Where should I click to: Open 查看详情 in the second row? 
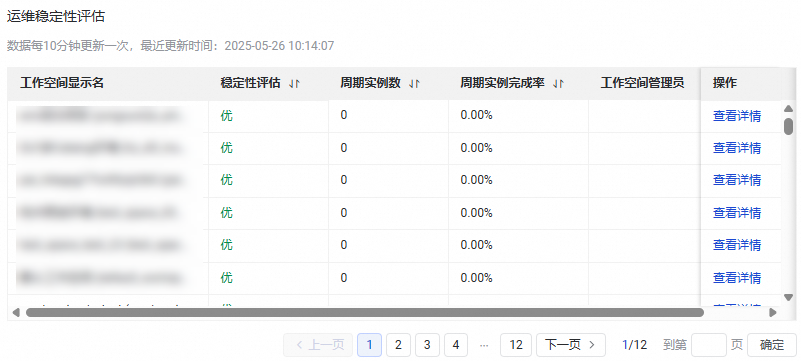(x=737, y=148)
